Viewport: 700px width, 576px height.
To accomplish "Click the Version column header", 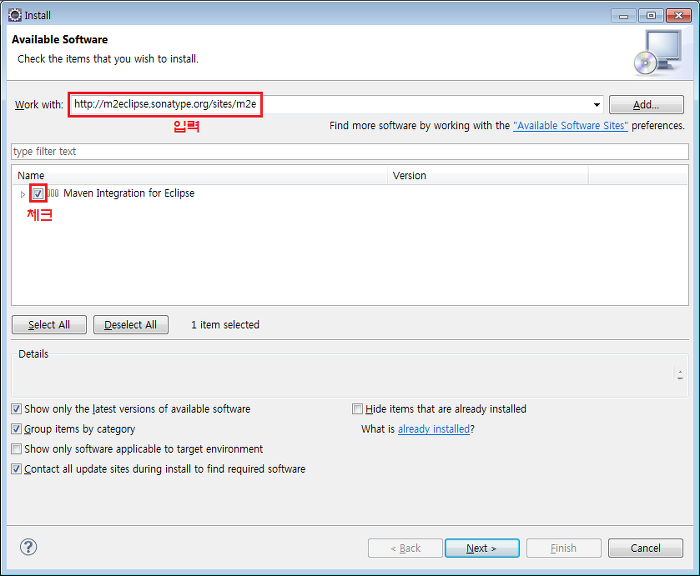I will pos(487,175).
